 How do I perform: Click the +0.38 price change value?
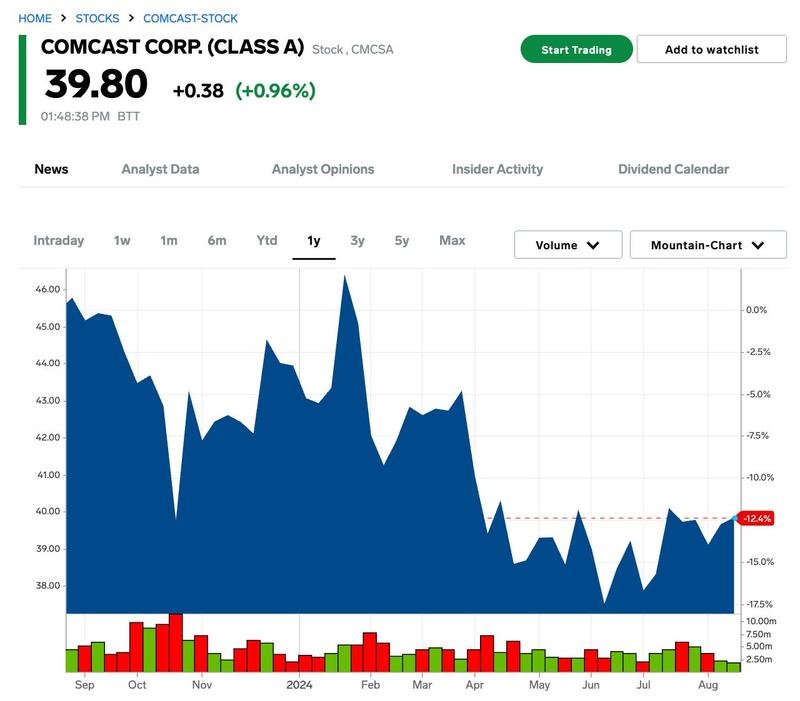[x=198, y=91]
